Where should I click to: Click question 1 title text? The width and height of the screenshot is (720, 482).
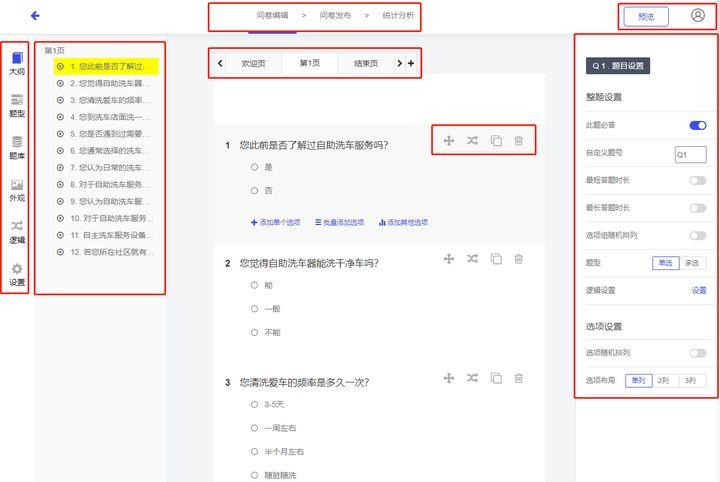point(314,145)
